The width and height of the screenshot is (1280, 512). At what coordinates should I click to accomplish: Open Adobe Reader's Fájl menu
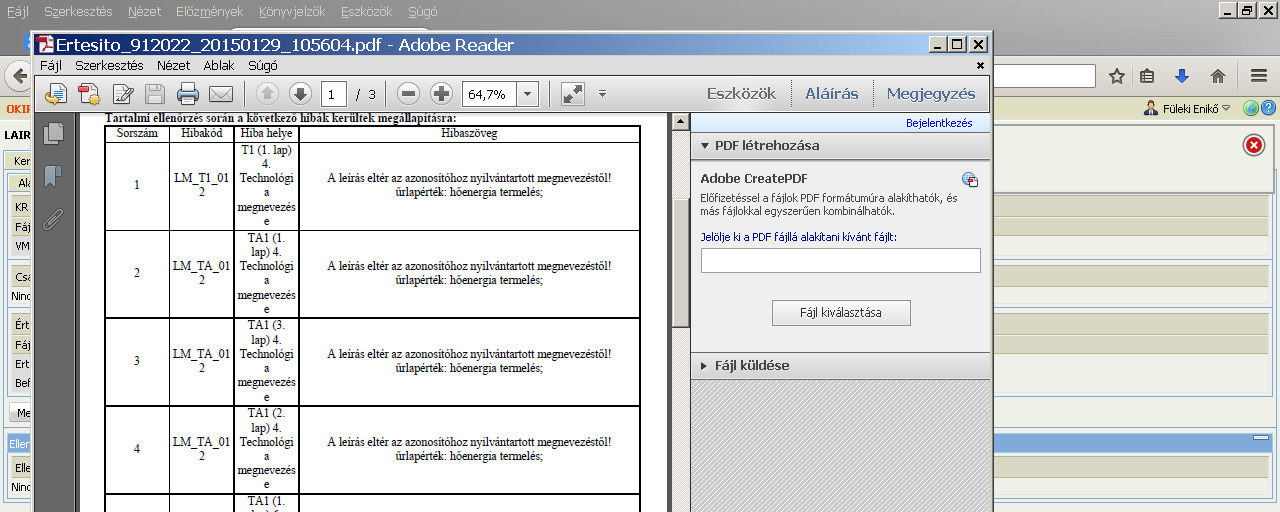coord(50,65)
